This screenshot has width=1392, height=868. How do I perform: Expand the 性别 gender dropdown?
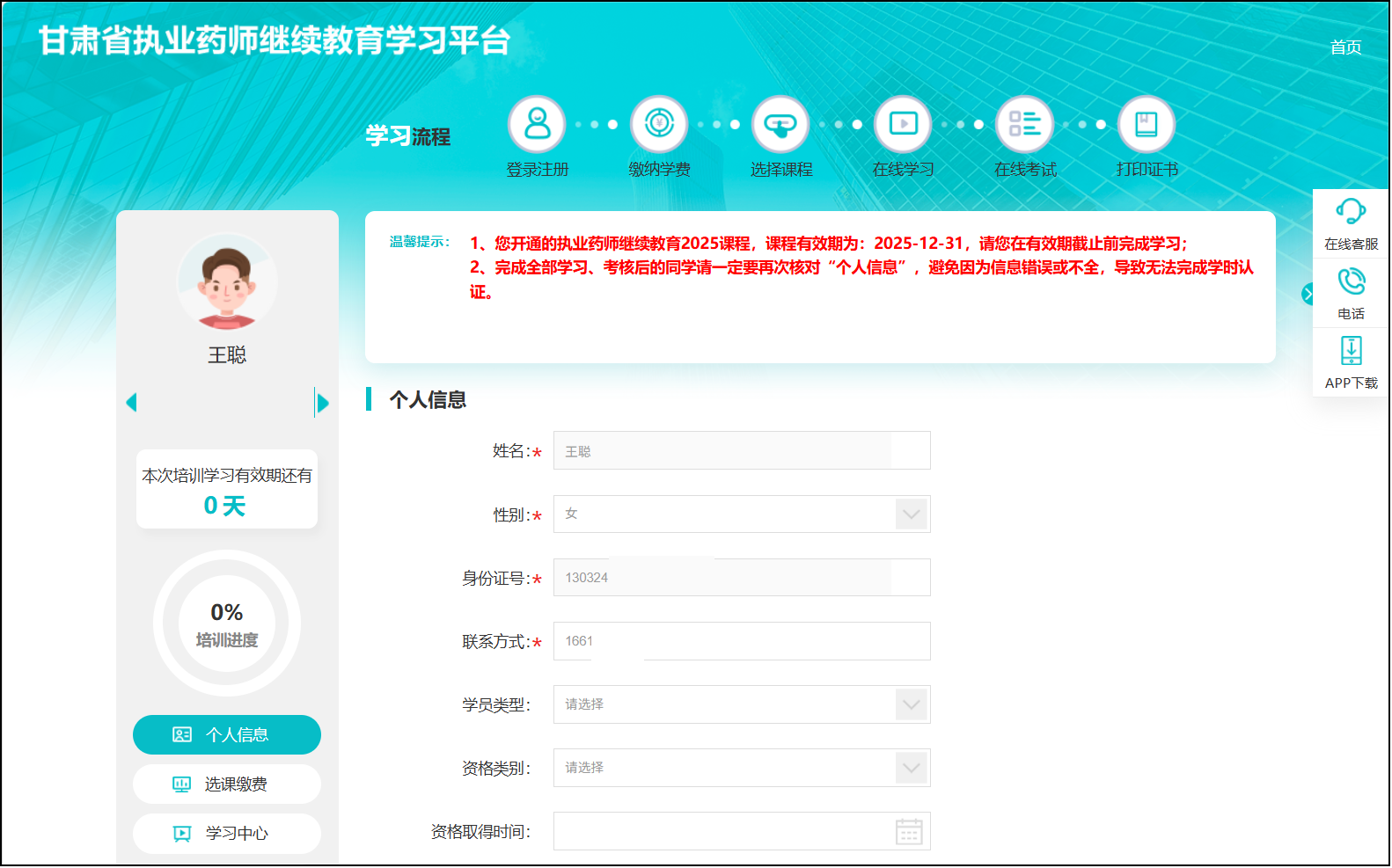click(911, 514)
